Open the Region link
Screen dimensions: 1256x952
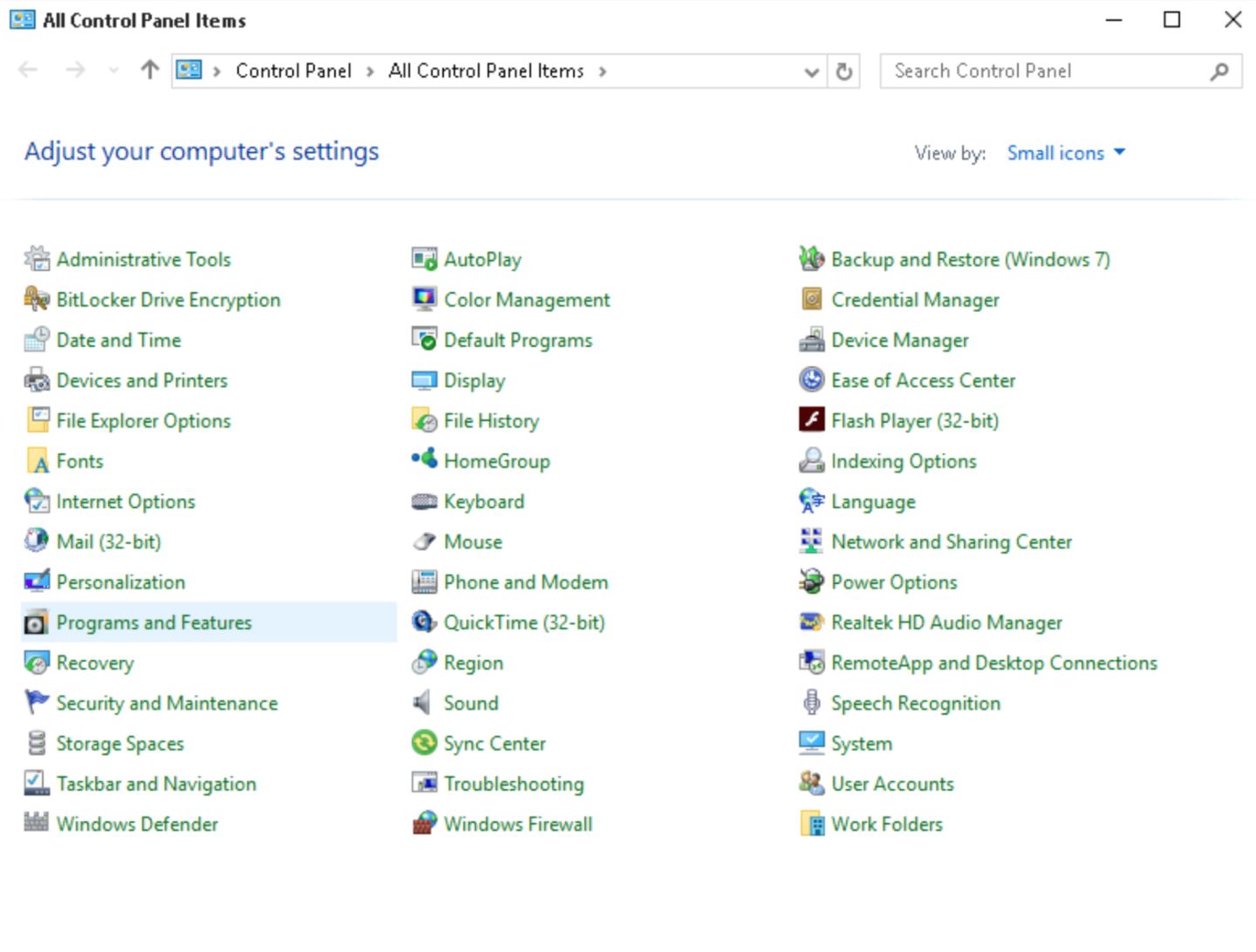474,663
